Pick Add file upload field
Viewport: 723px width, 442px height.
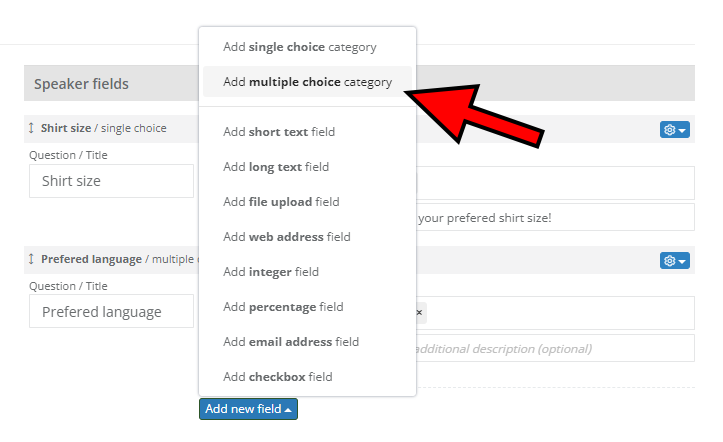coord(280,202)
